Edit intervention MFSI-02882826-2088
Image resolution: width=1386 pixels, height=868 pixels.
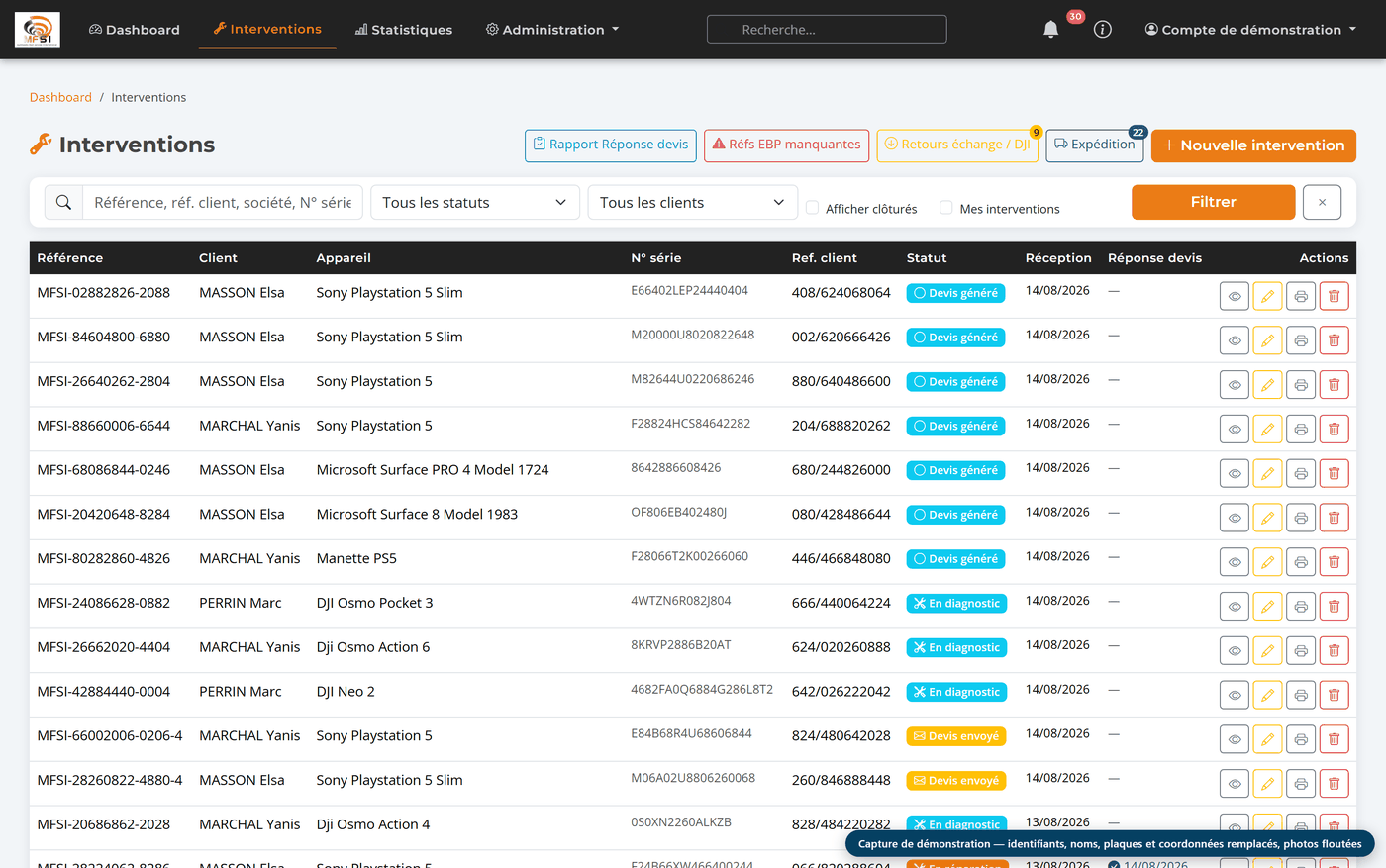[x=1267, y=296]
